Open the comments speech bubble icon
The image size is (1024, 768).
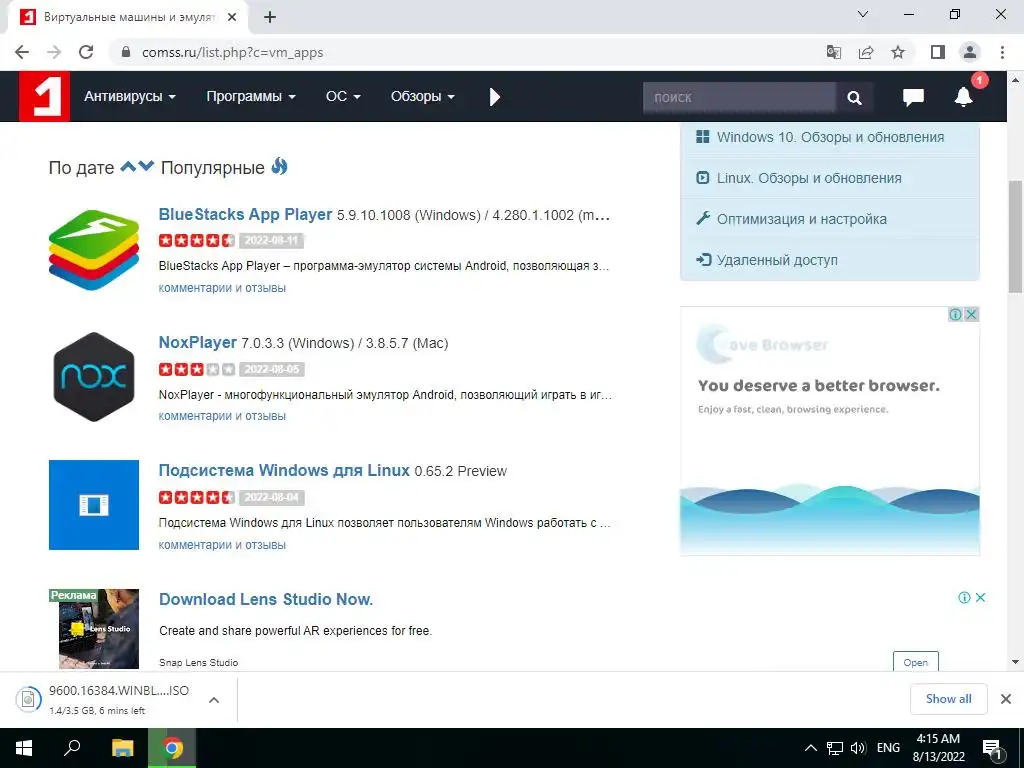coord(913,97)
